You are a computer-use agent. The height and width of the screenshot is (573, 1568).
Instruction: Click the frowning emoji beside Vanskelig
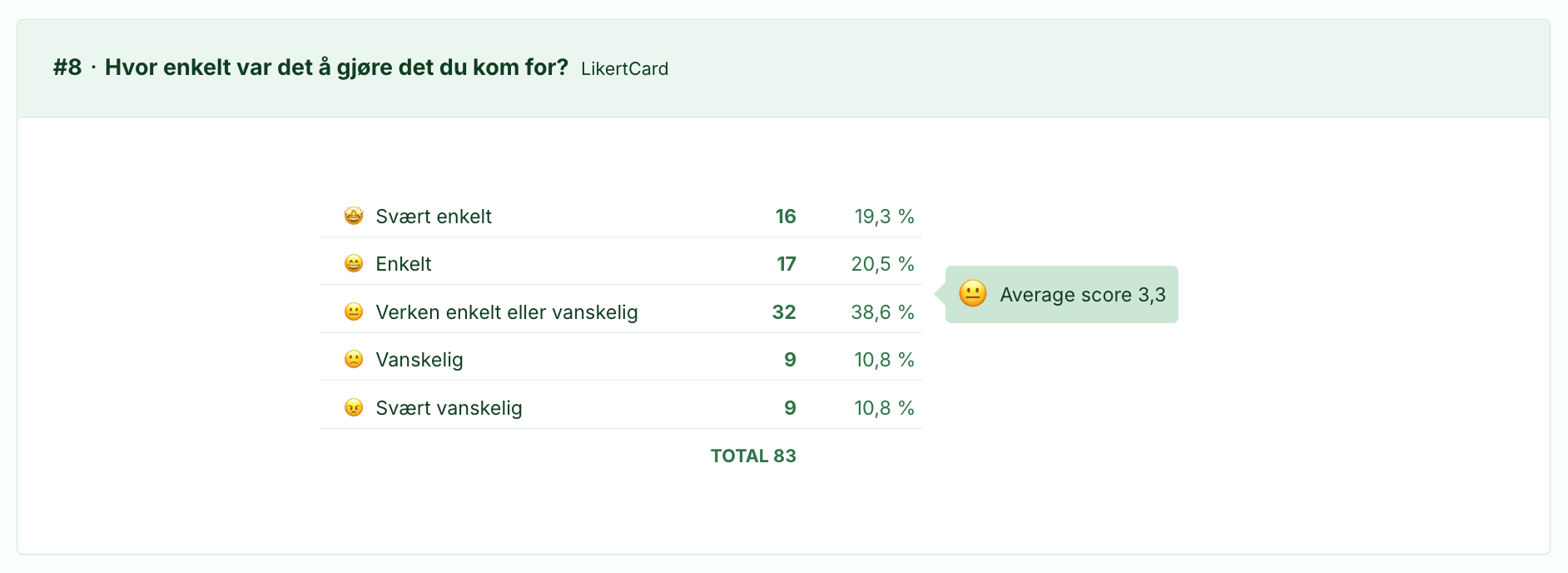(x=354, y=360)
